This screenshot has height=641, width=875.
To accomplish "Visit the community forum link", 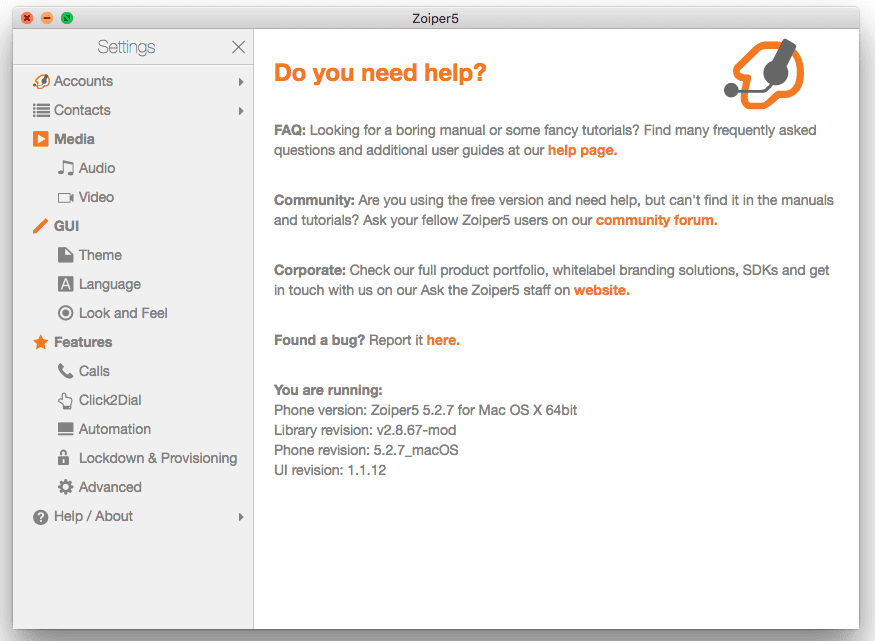I will coord(656,220).
